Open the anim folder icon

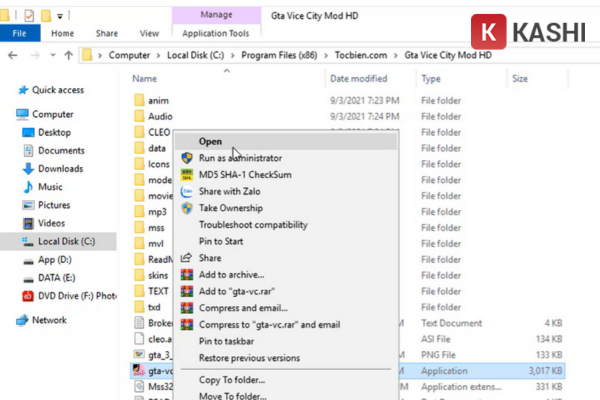(x=139, y=100)
